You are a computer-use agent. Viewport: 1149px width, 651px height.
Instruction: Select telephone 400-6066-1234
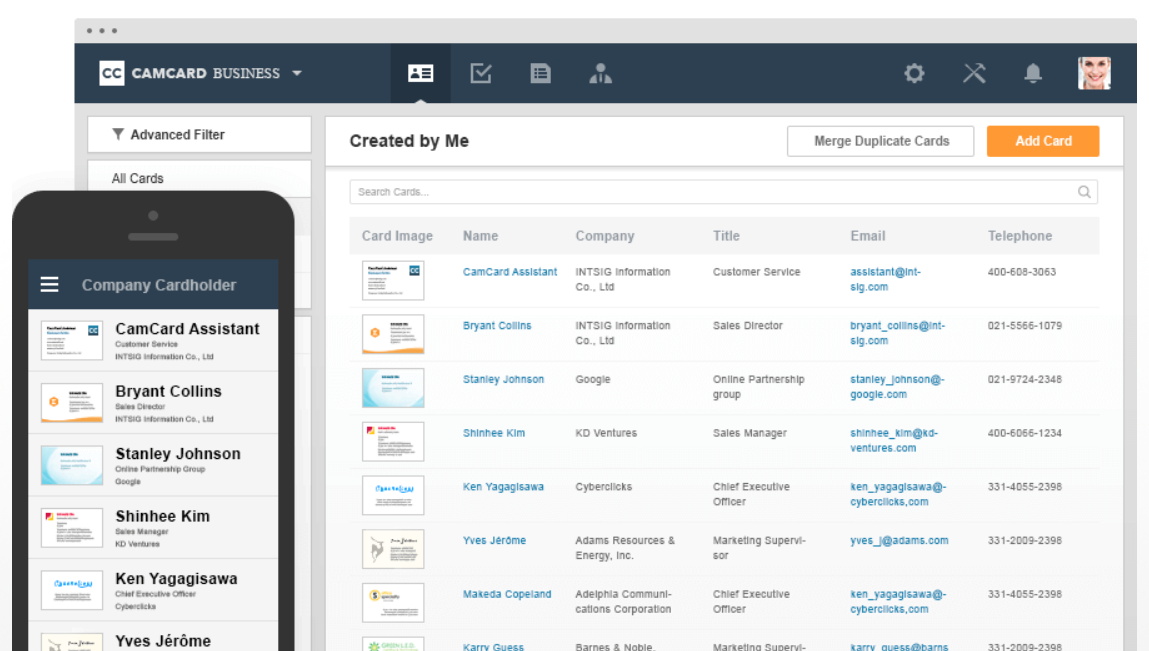(x=1024, y=433)
